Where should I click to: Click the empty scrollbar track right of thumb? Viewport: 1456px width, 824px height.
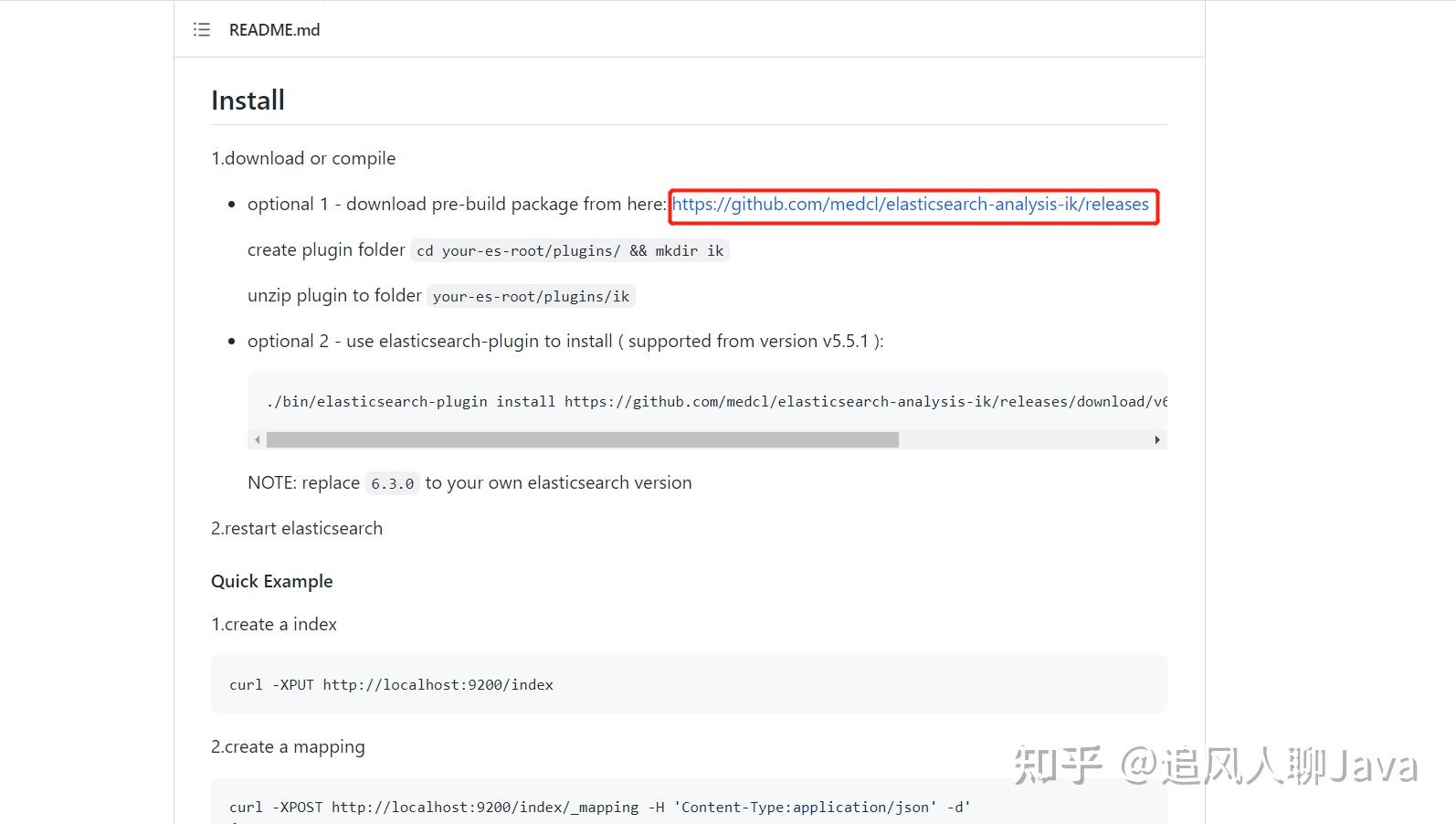click(1023, 440)
